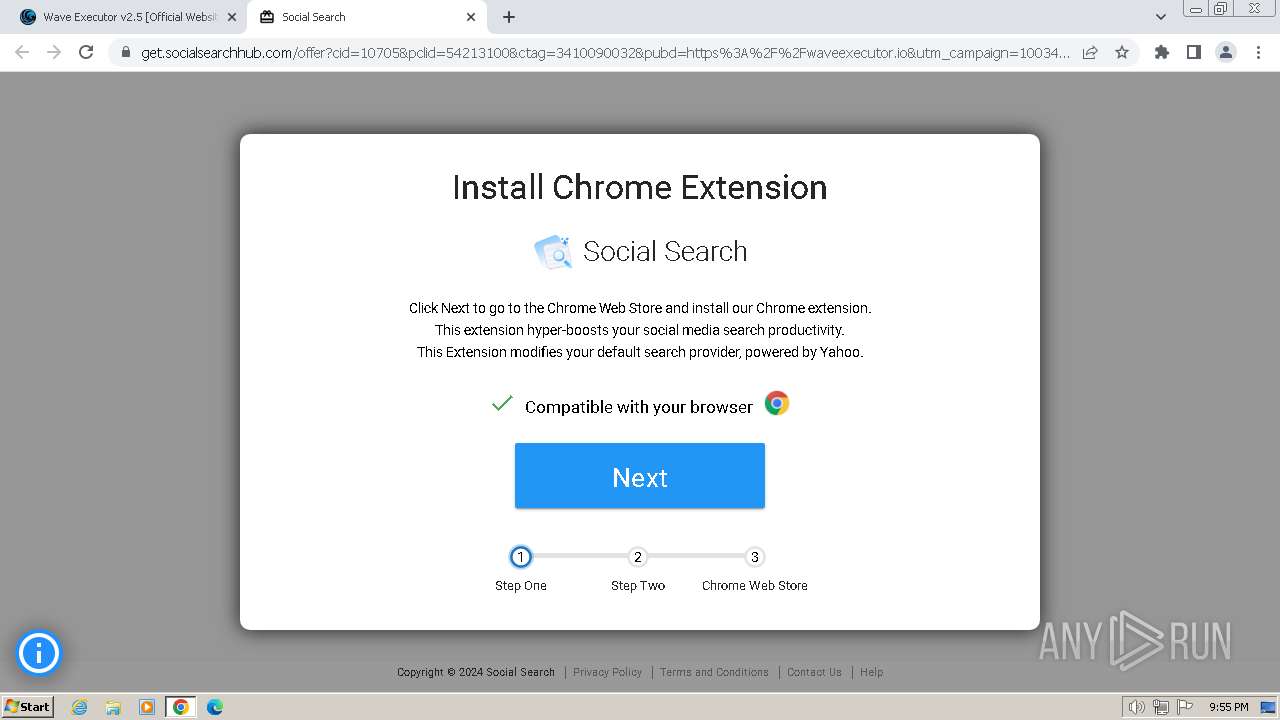This screenshot has height=720, width=1280.
Task: Click the Chrome logo beside compatibility text
Action: click(777, 403)
